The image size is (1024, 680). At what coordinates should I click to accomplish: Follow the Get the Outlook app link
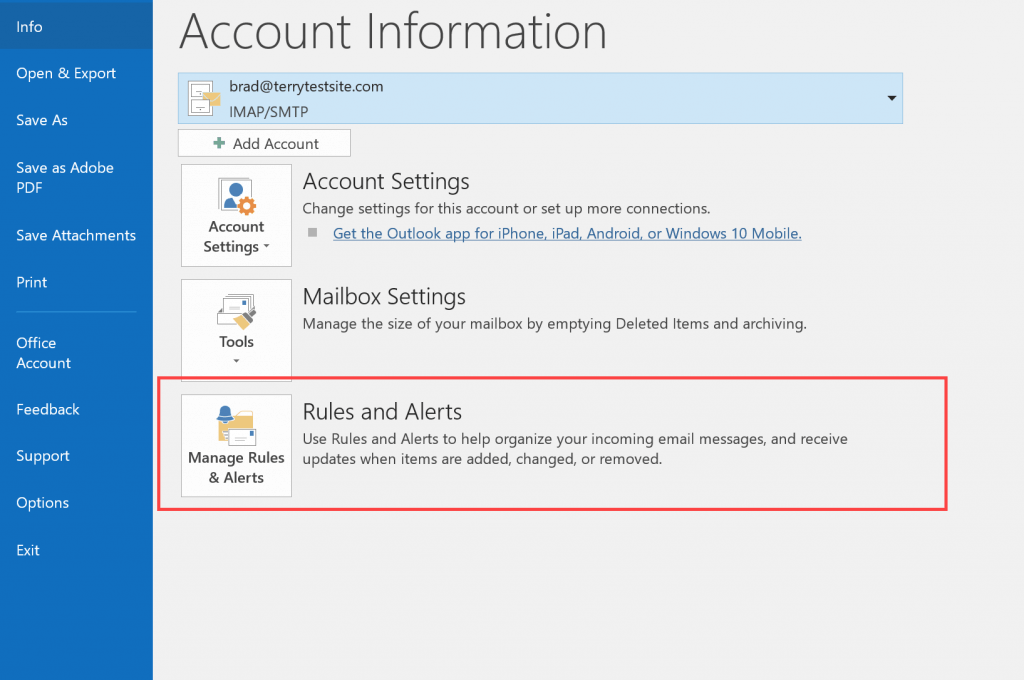click(x=567, y=233)
